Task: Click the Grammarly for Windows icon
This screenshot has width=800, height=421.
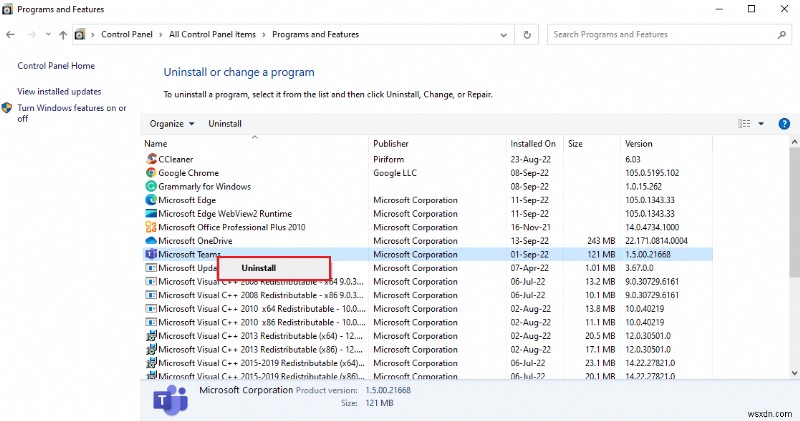Action: tap(152, 186)
